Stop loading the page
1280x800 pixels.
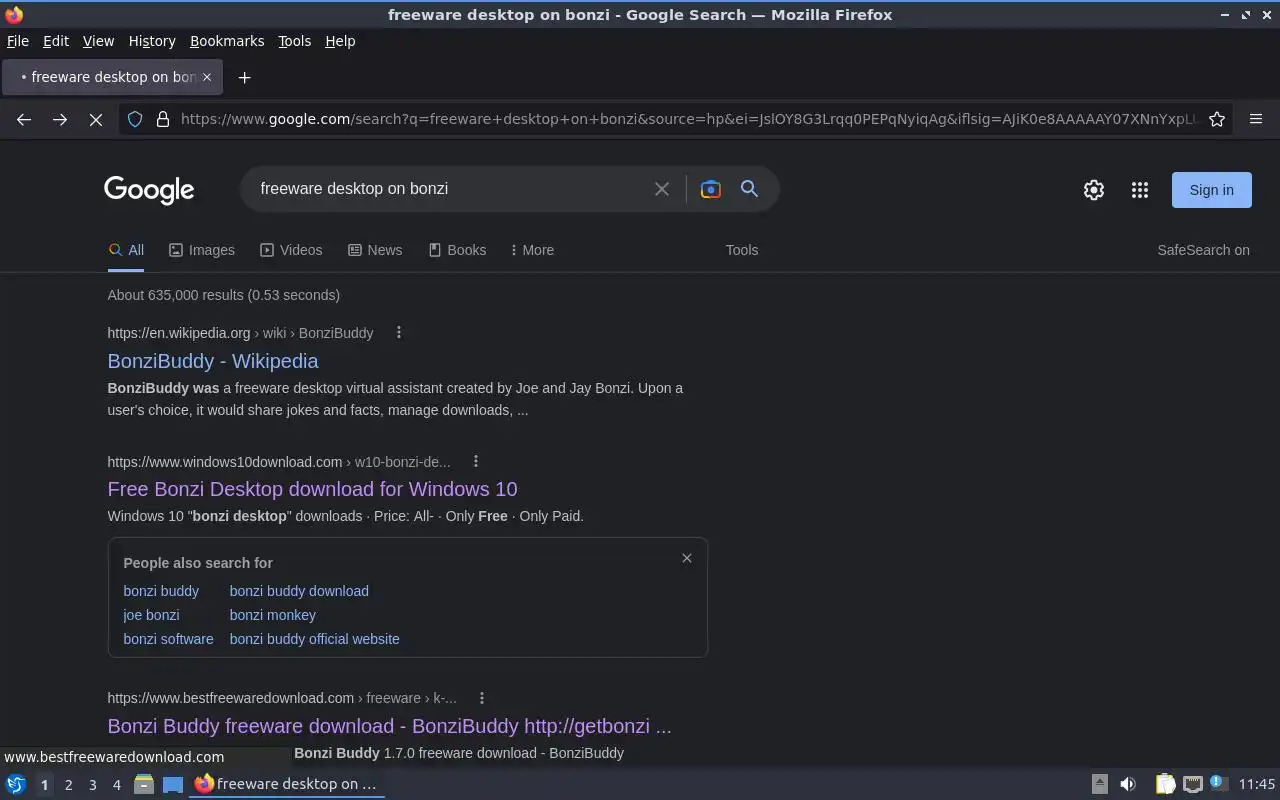click(96, 119)
